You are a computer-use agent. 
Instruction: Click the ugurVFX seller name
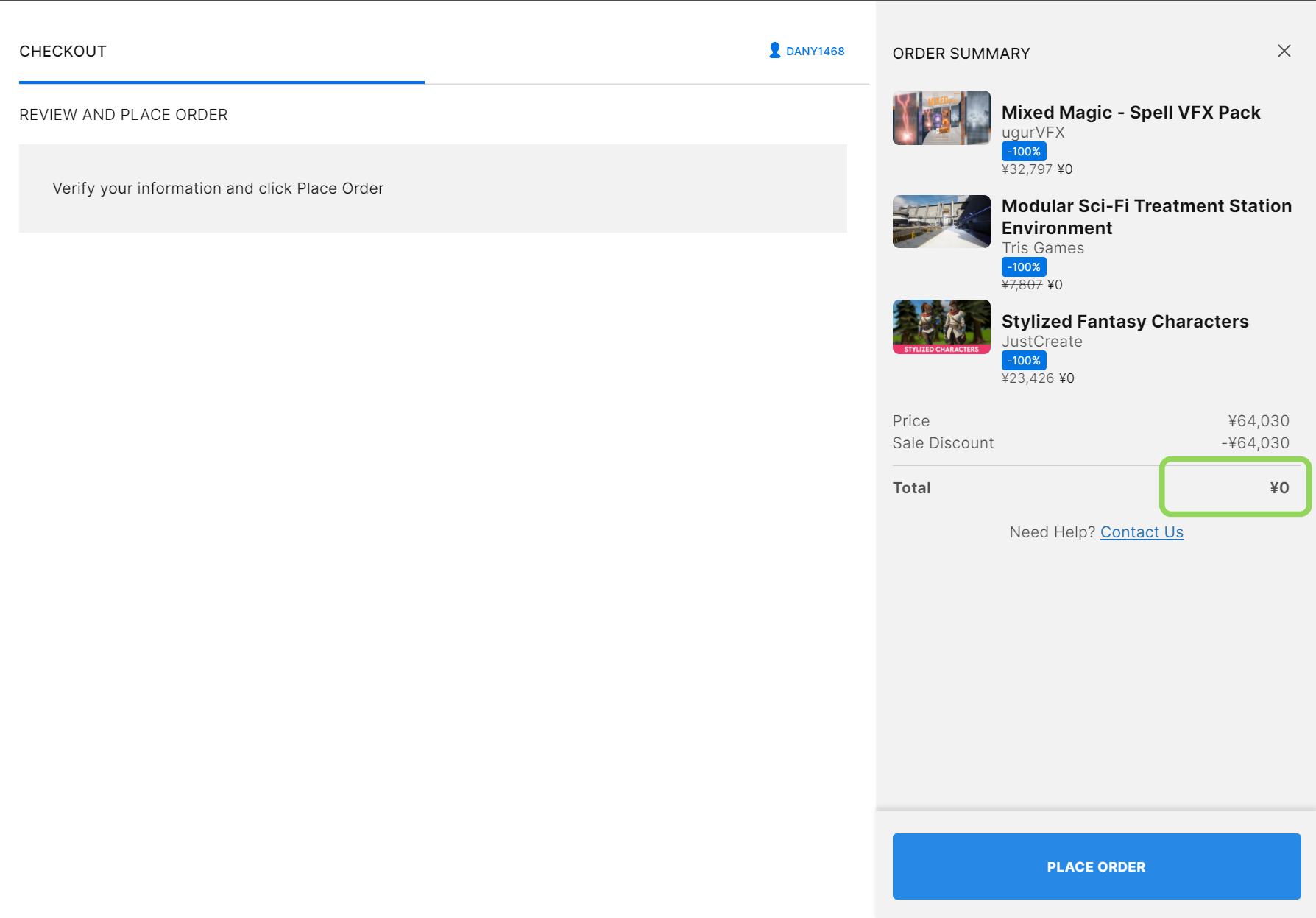click(x=1033, y=133)
